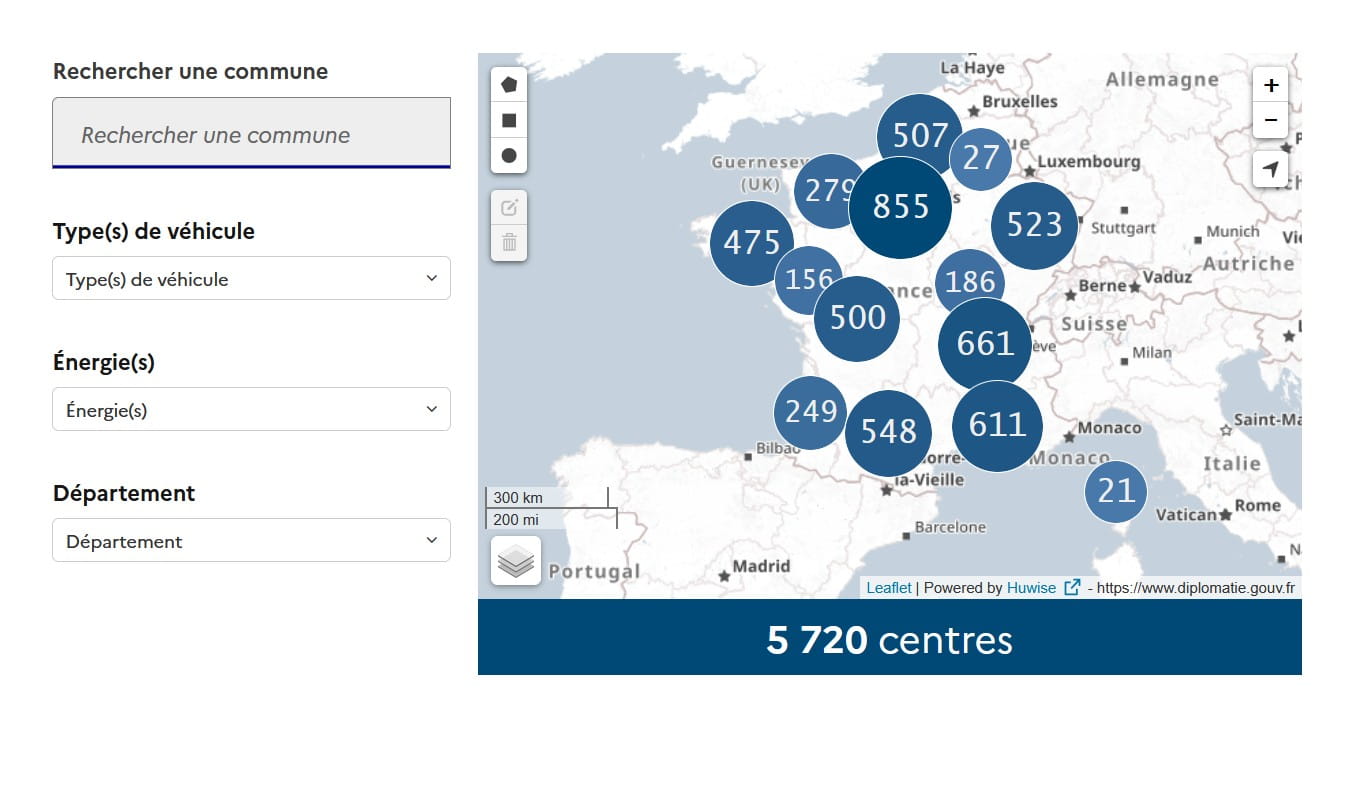Click the geolocation arrow icon
The width and height of the screenshot is (1354, 811).
point(1270,169)
